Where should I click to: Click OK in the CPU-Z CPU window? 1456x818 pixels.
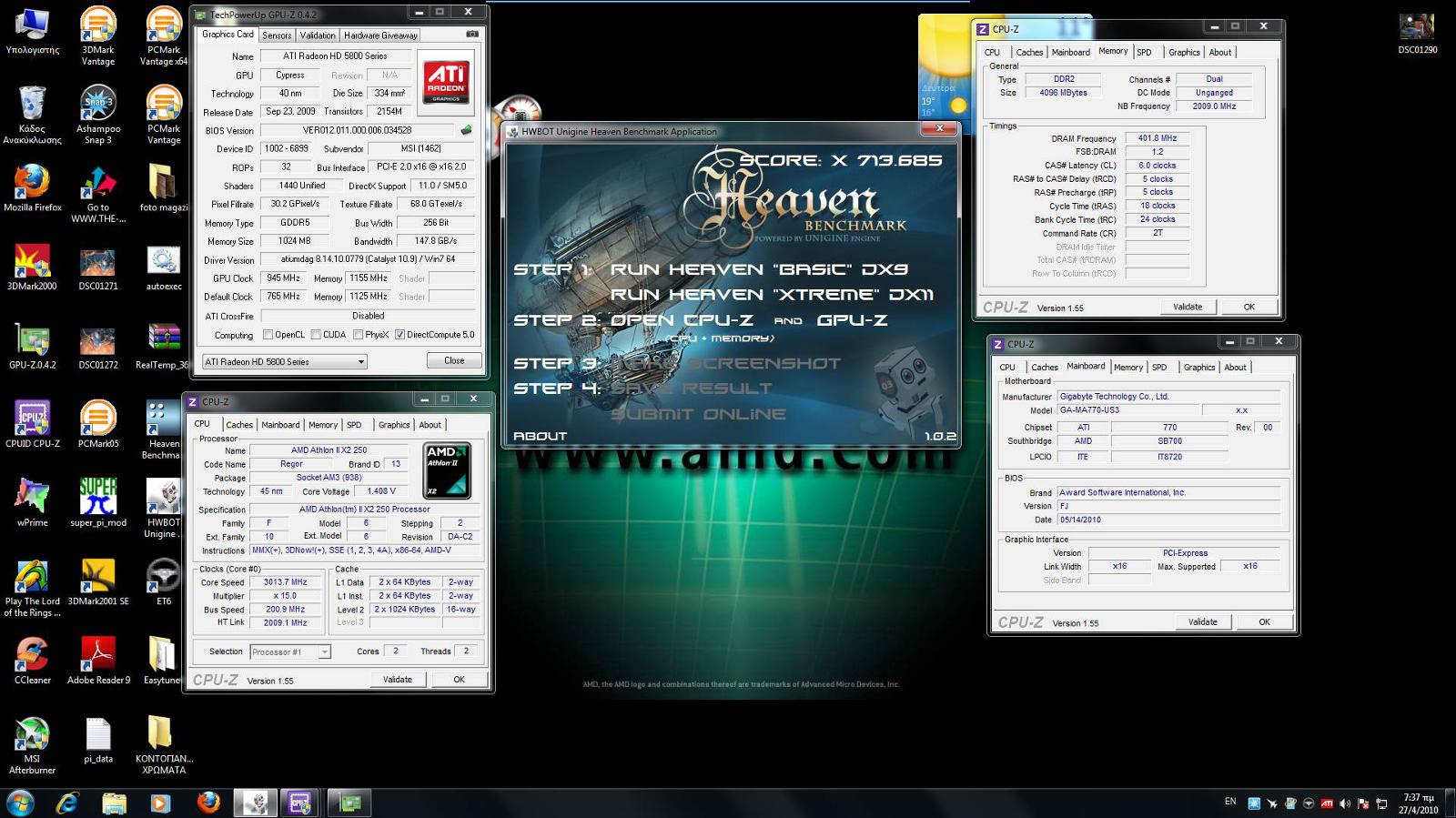point(460,680)
